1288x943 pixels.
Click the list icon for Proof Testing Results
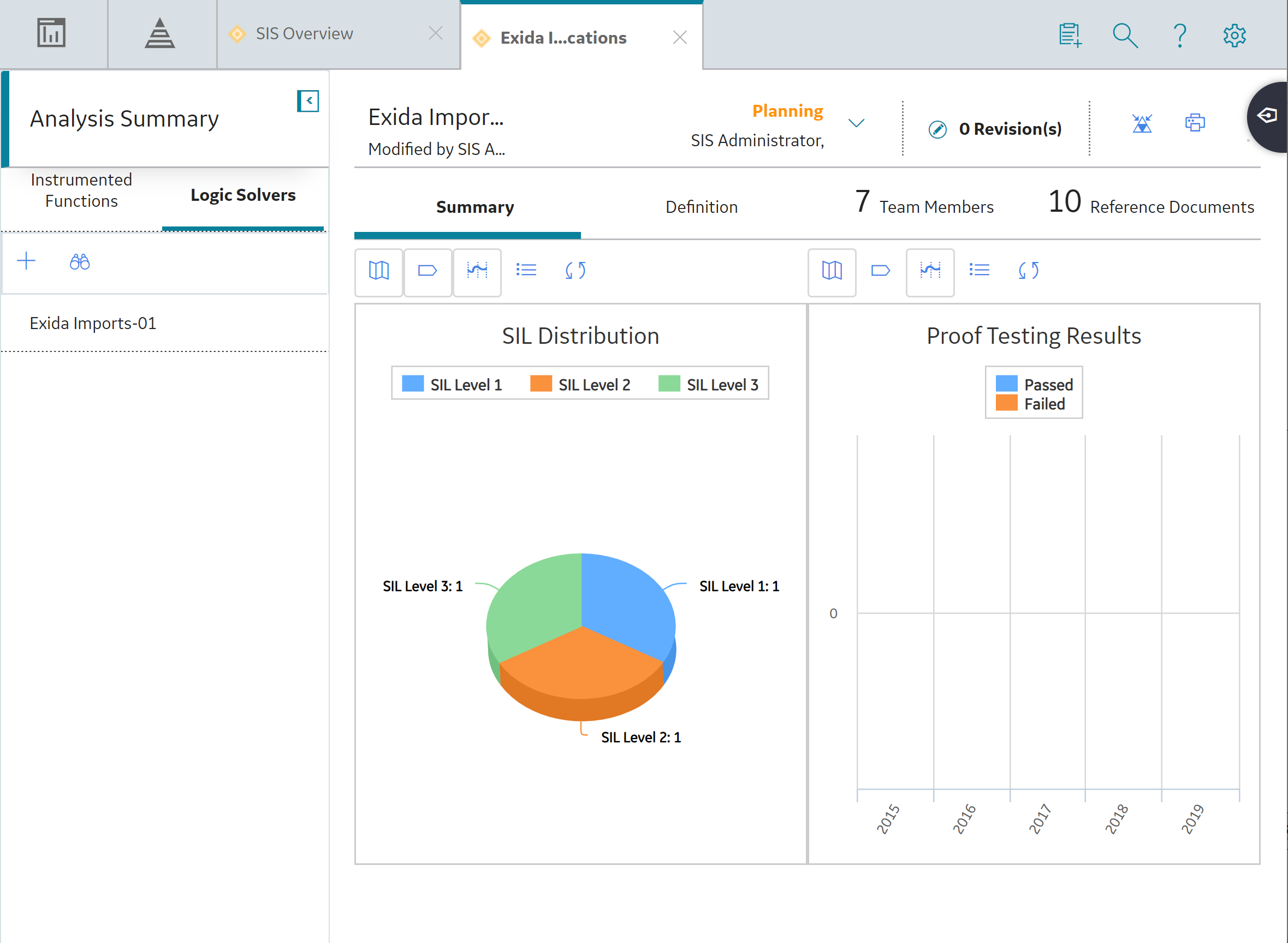point(979,270)
